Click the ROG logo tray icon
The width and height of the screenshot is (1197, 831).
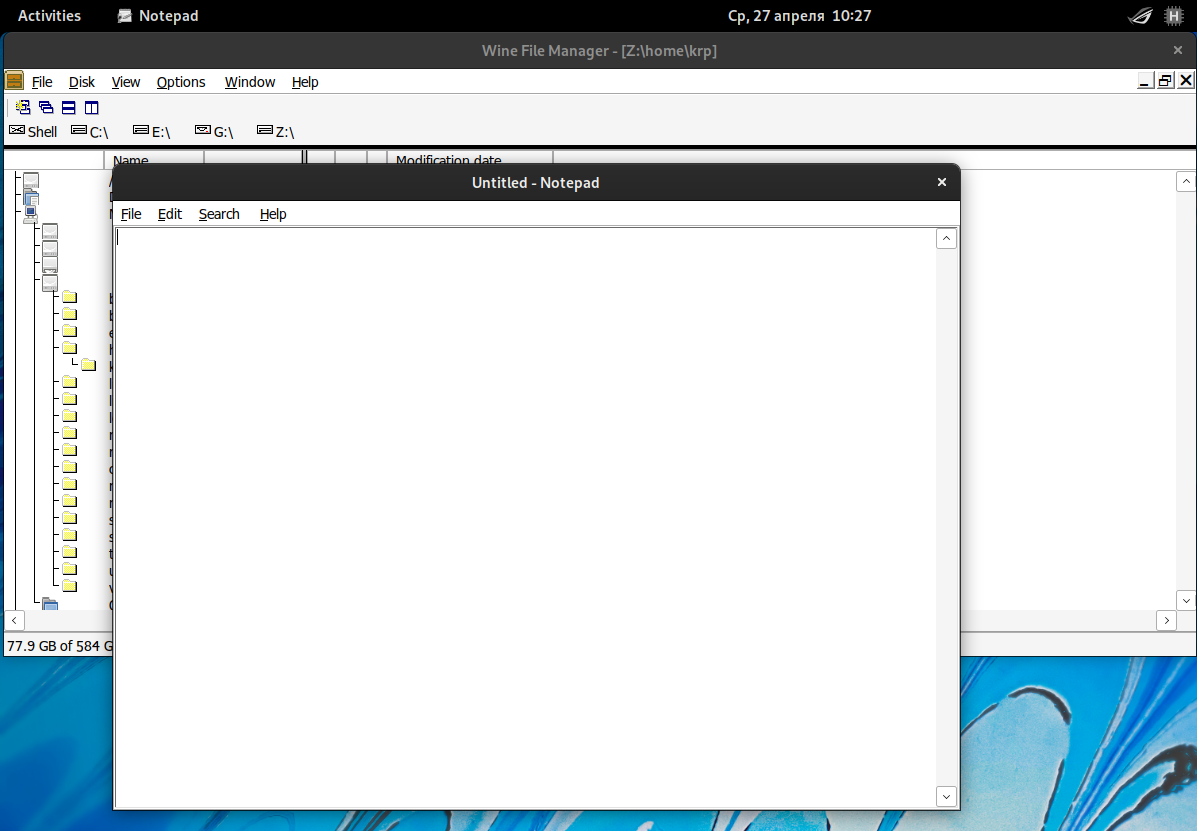coord(1141,16)
